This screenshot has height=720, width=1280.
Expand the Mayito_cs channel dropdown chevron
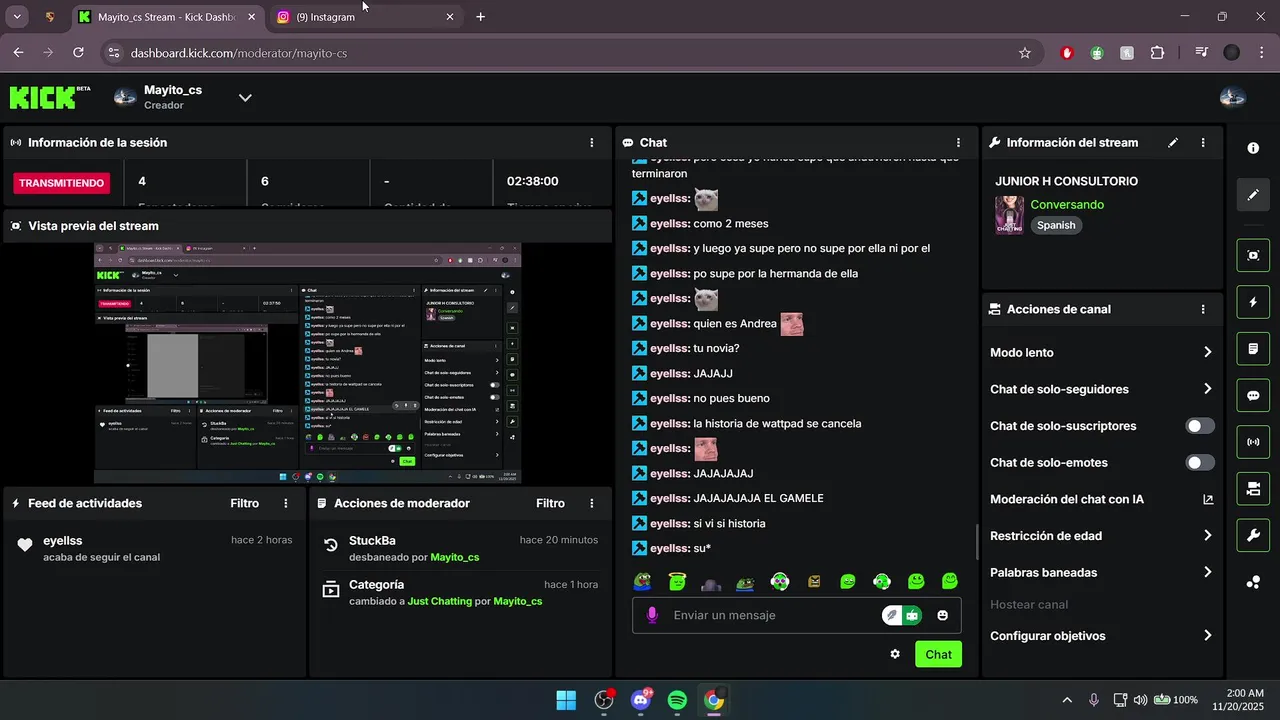point(245,97)
